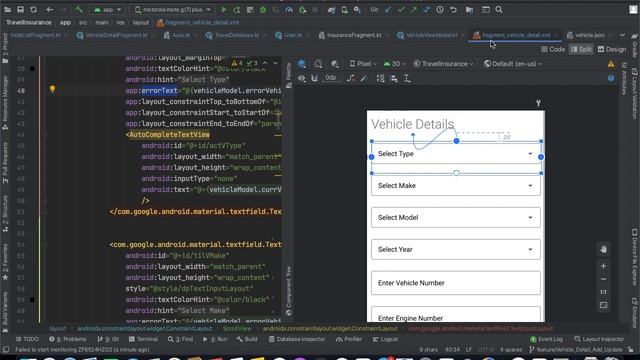The image size is (640, 360).
Task: Click the rollback/undo arrow icon
Action: [453, 9]
